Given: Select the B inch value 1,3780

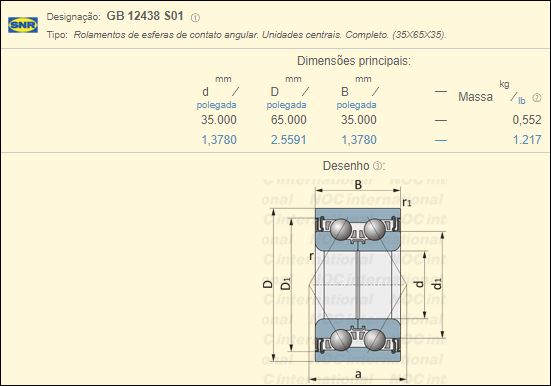Looking at the screenshot, I should coord(359,140).
